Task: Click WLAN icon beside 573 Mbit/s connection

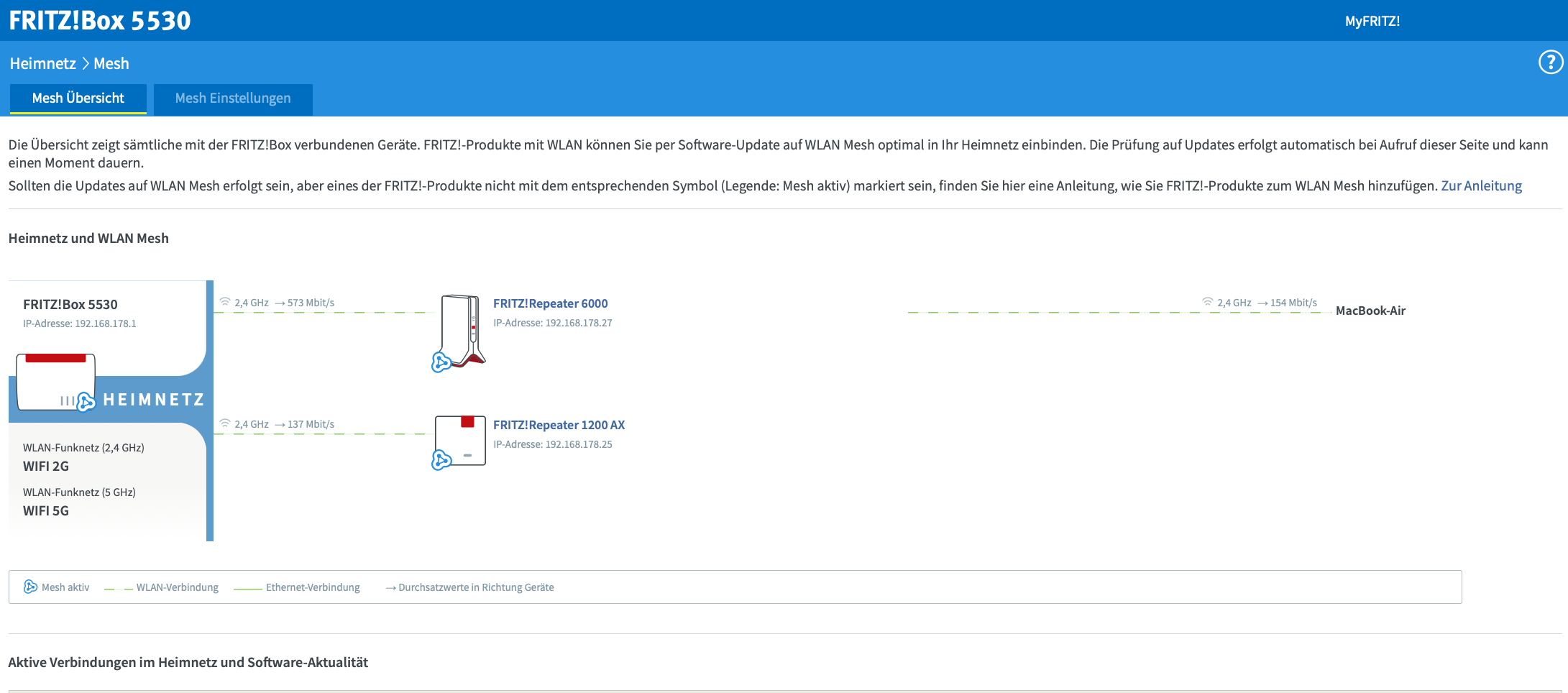Action: click(x=225, y=302)
